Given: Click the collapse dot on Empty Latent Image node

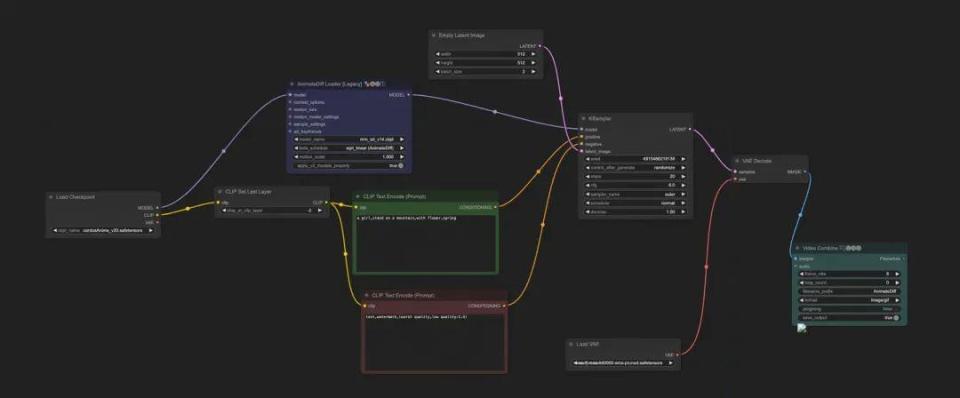Looking at the screenshot, I should (434, 36).
